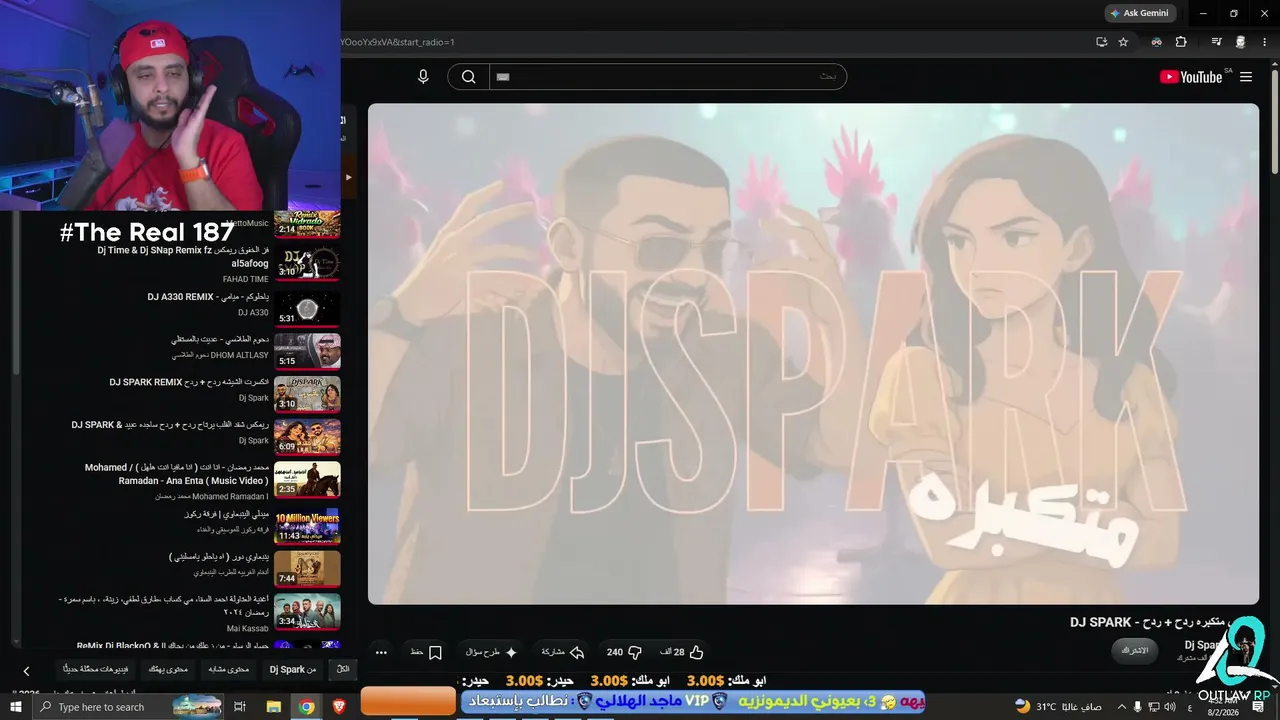Open the 6:09 DJ SPARK video thumbnail
Screen dimensions: 1280x720
tap(307, 437)
